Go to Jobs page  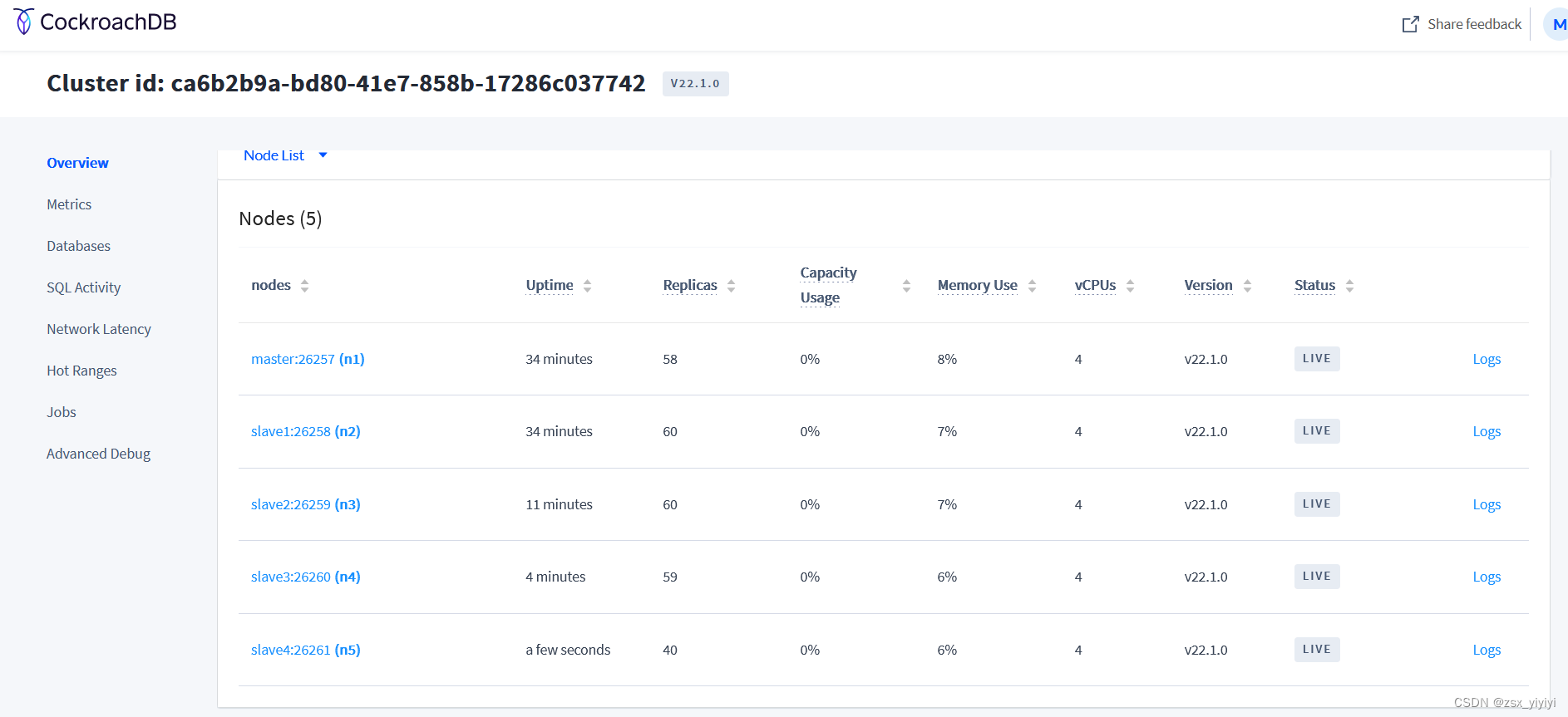pyautogui.click(x=62, y=412)
